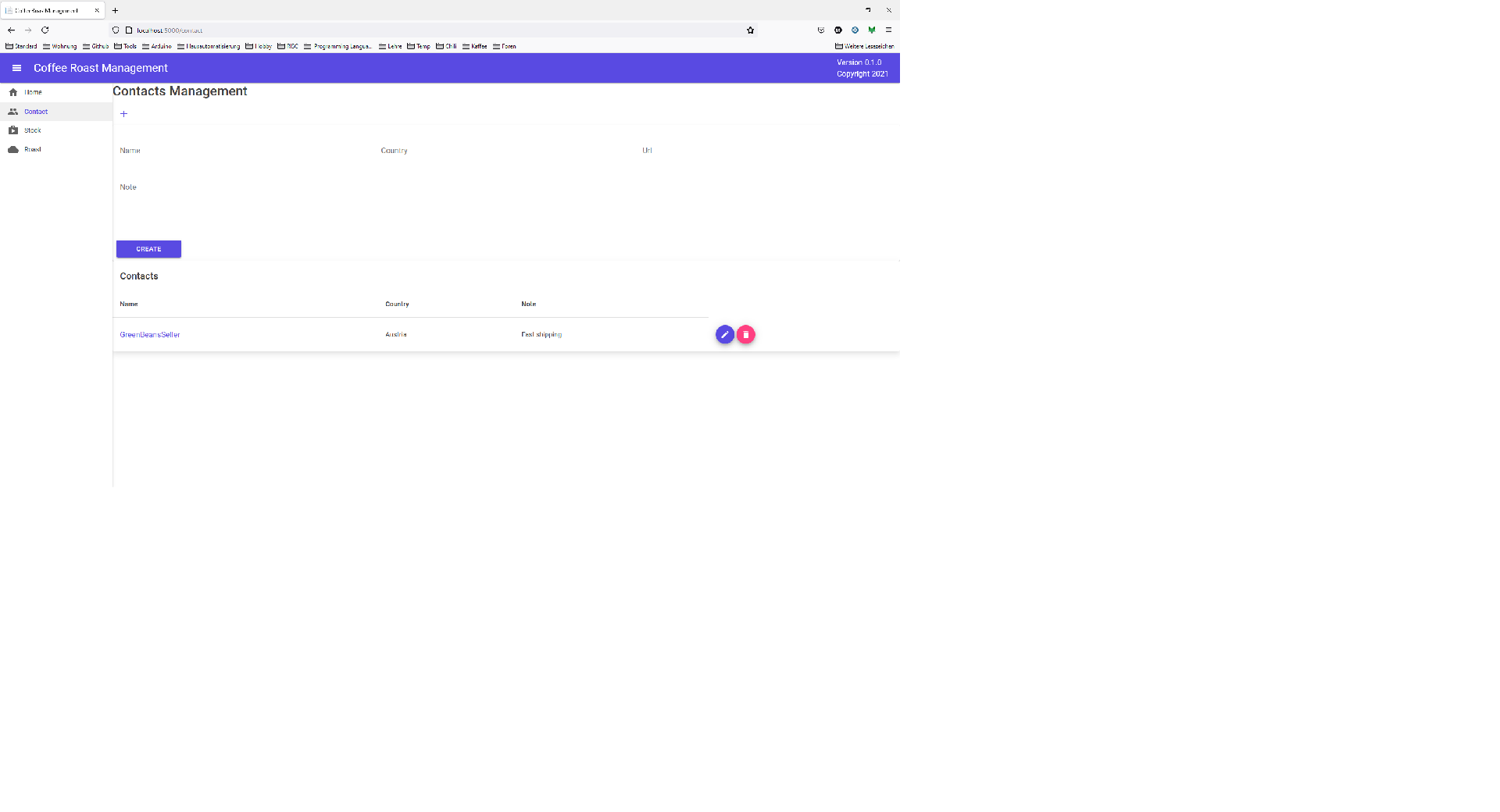This screenshot has height=812, width=1500.
Task: Open the Weitere Lesezeichen folder
Action: pos(864,46)
